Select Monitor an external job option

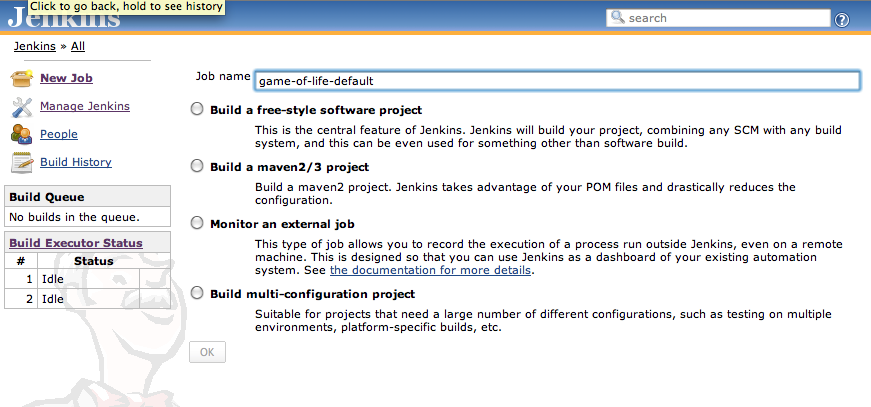pos(197,223)
